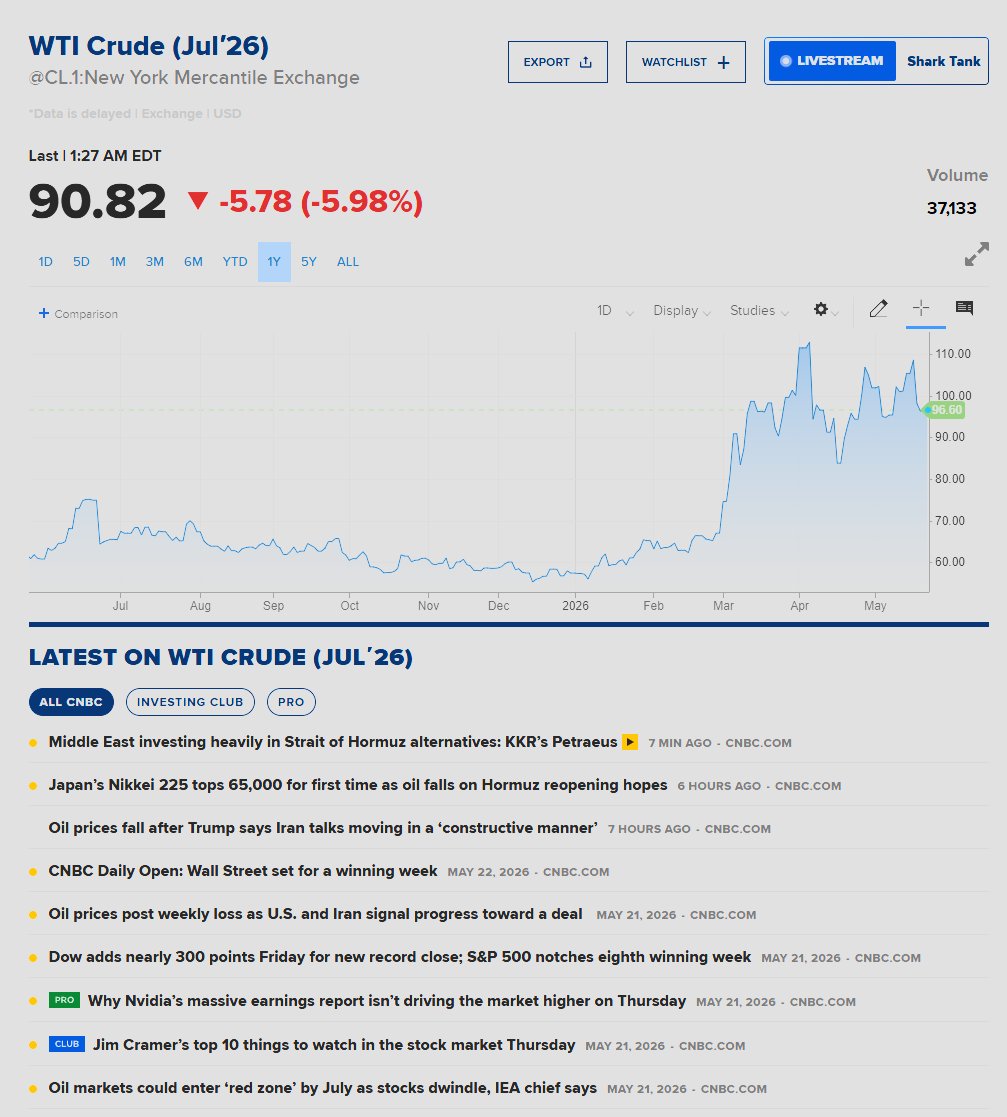Open the KKR's Petraeus Hormuz alternatives article
1007x1117 pixels.
(x=333, y=742)
